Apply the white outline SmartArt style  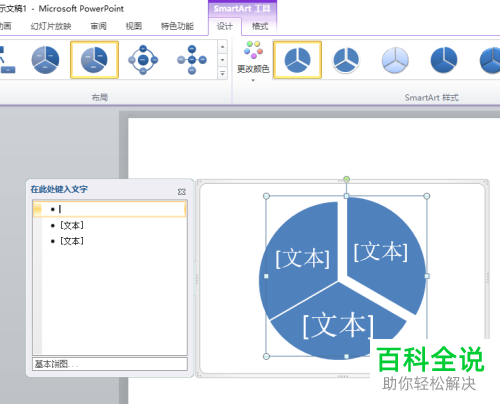(x=346, y=60)
